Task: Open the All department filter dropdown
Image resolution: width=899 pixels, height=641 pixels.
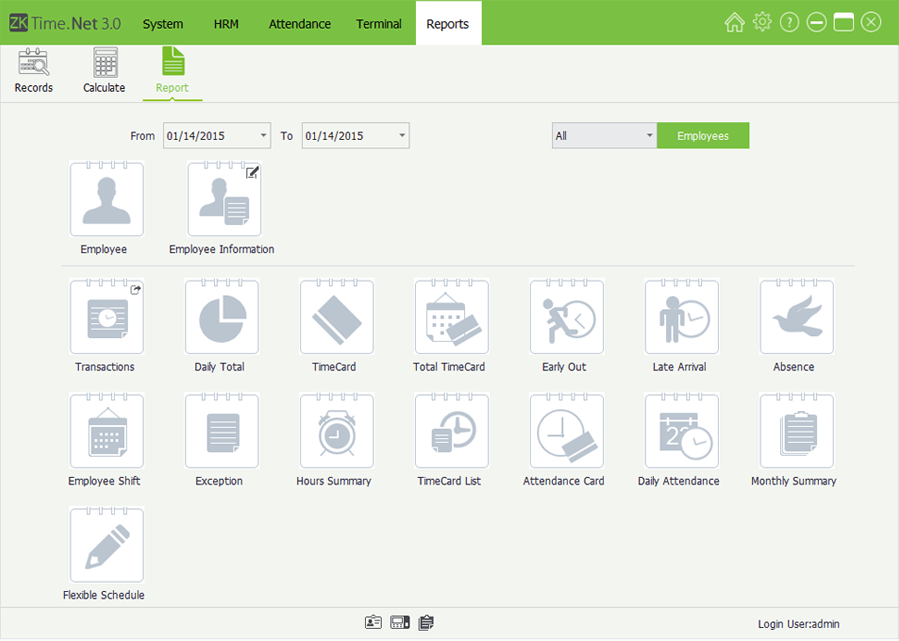Action: (648, 136)
